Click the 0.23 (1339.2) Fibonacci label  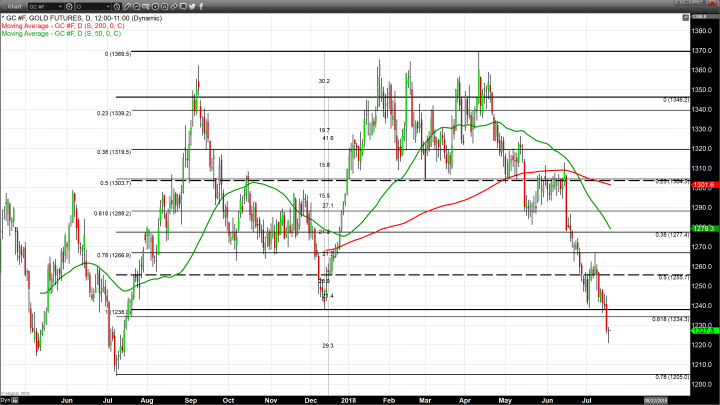114,113
